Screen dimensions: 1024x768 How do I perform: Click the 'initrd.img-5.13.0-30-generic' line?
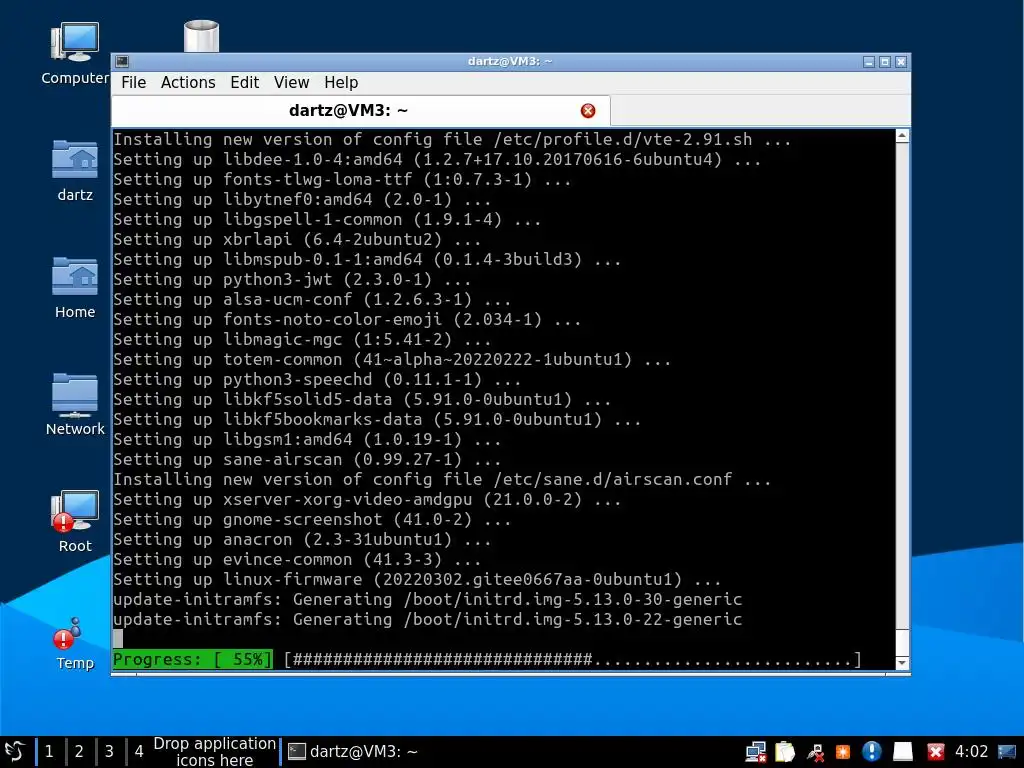(427, 600)
